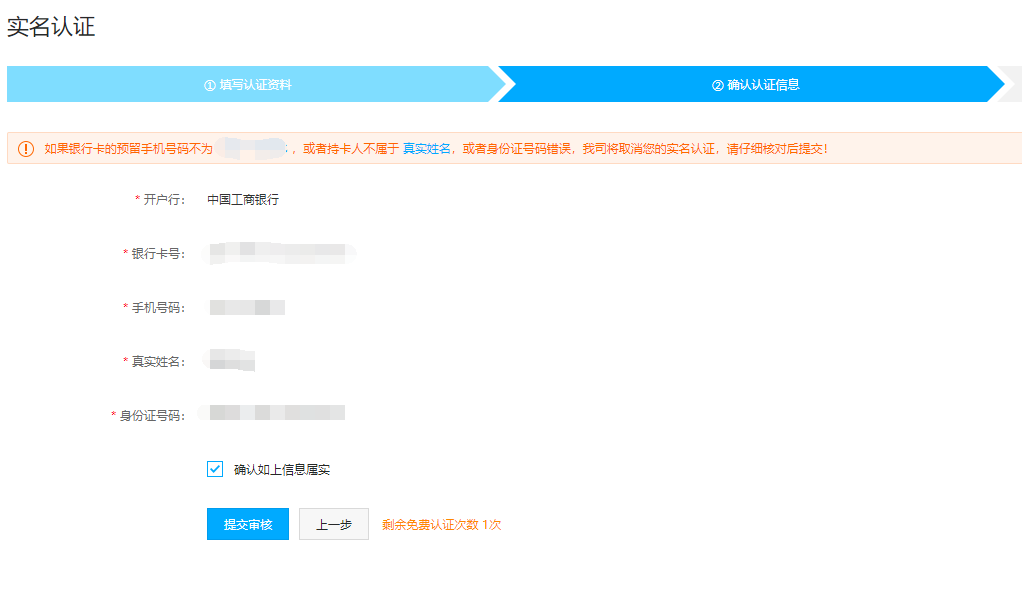Go back to step 1 填写认证资料
The height and width of the screenshot is (592, 1022).
(248, 85)
